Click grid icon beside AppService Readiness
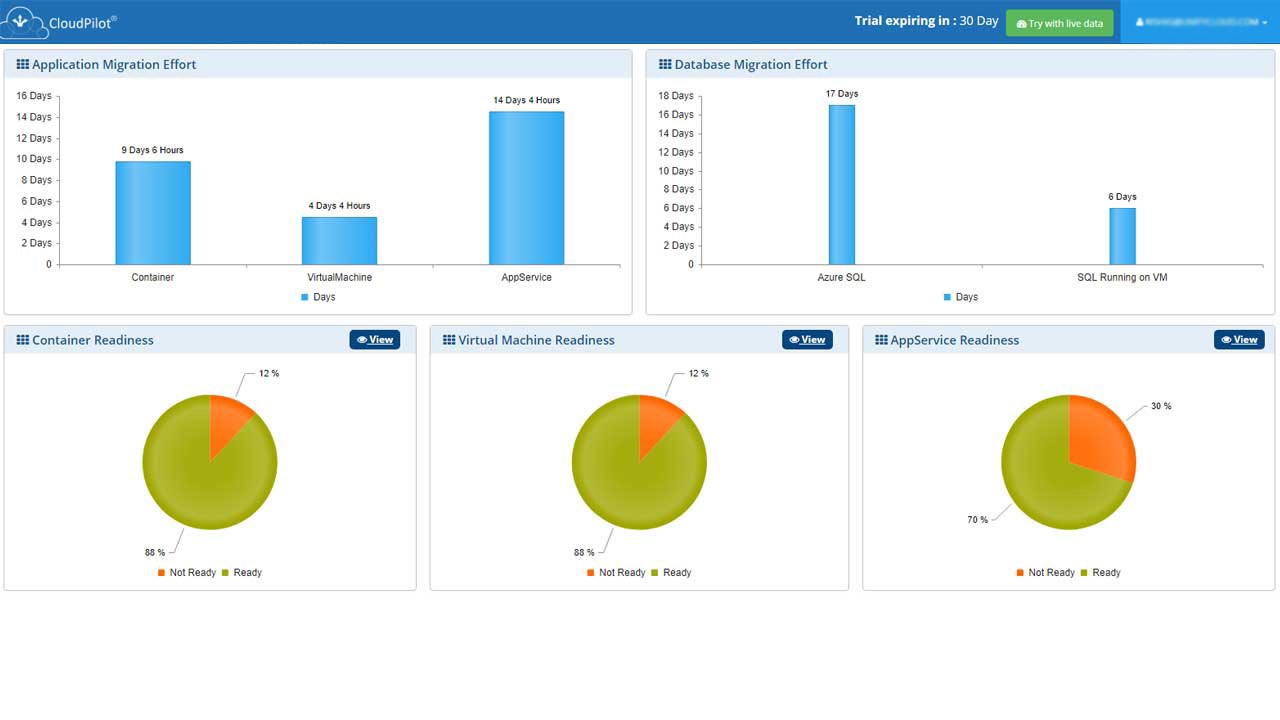The width and height of the screenshot is (1280, 720). (x=881, y=340)
